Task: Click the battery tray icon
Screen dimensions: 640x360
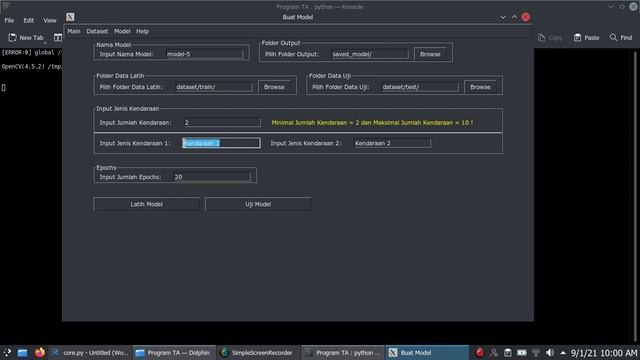Action: [x=522, y=353]
